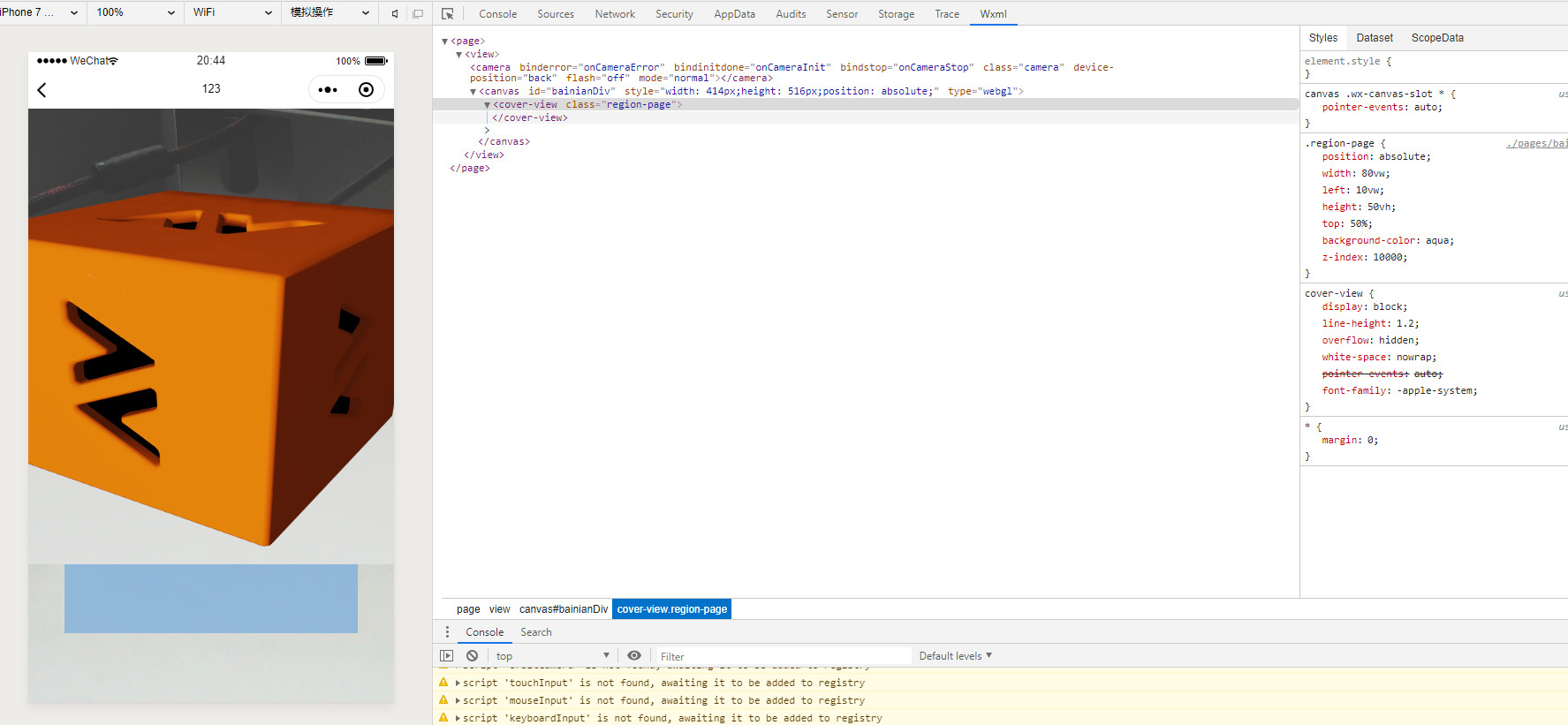Open the Styles side tab
Screen dimensions: 1568x725
(1322, 38)
